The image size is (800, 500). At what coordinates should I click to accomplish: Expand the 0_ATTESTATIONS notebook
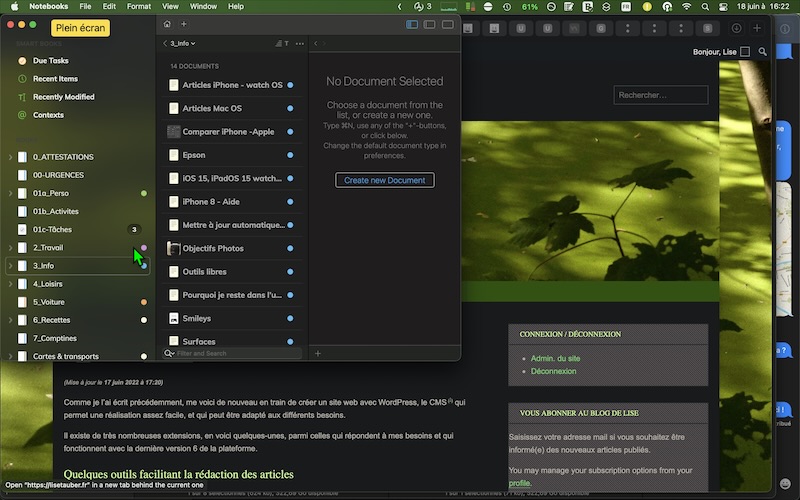(10, 157)
